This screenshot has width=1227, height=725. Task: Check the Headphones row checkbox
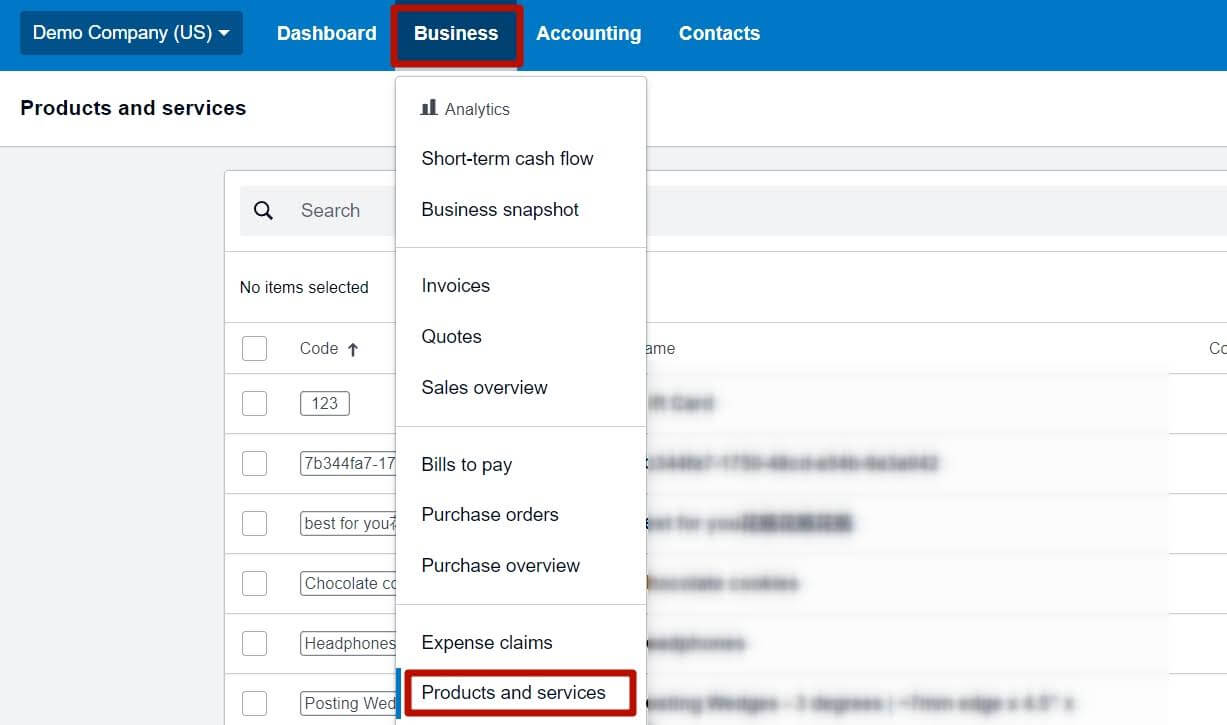coord(254,643)
